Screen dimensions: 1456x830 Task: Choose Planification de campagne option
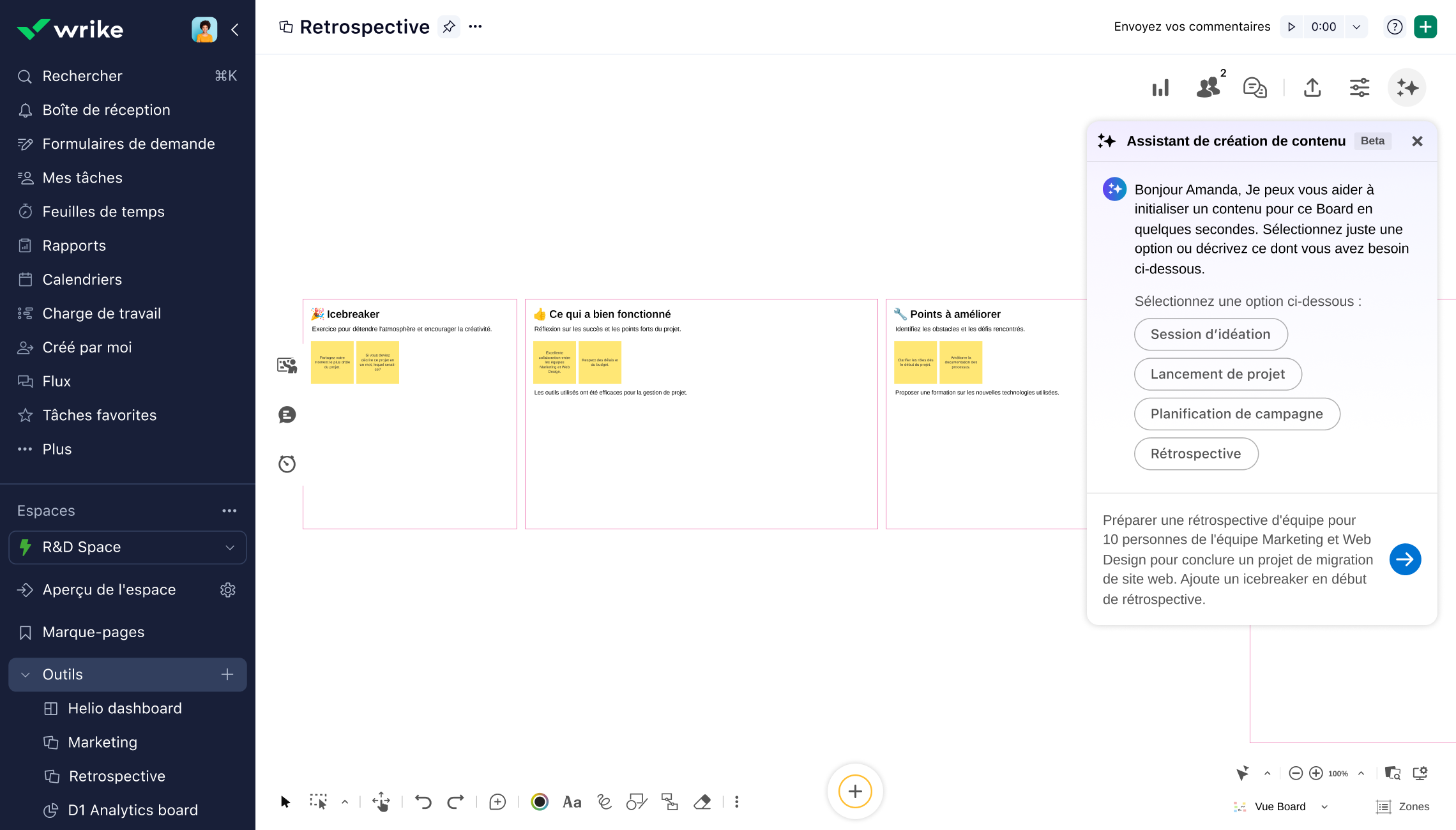[x=1236, y=414]
